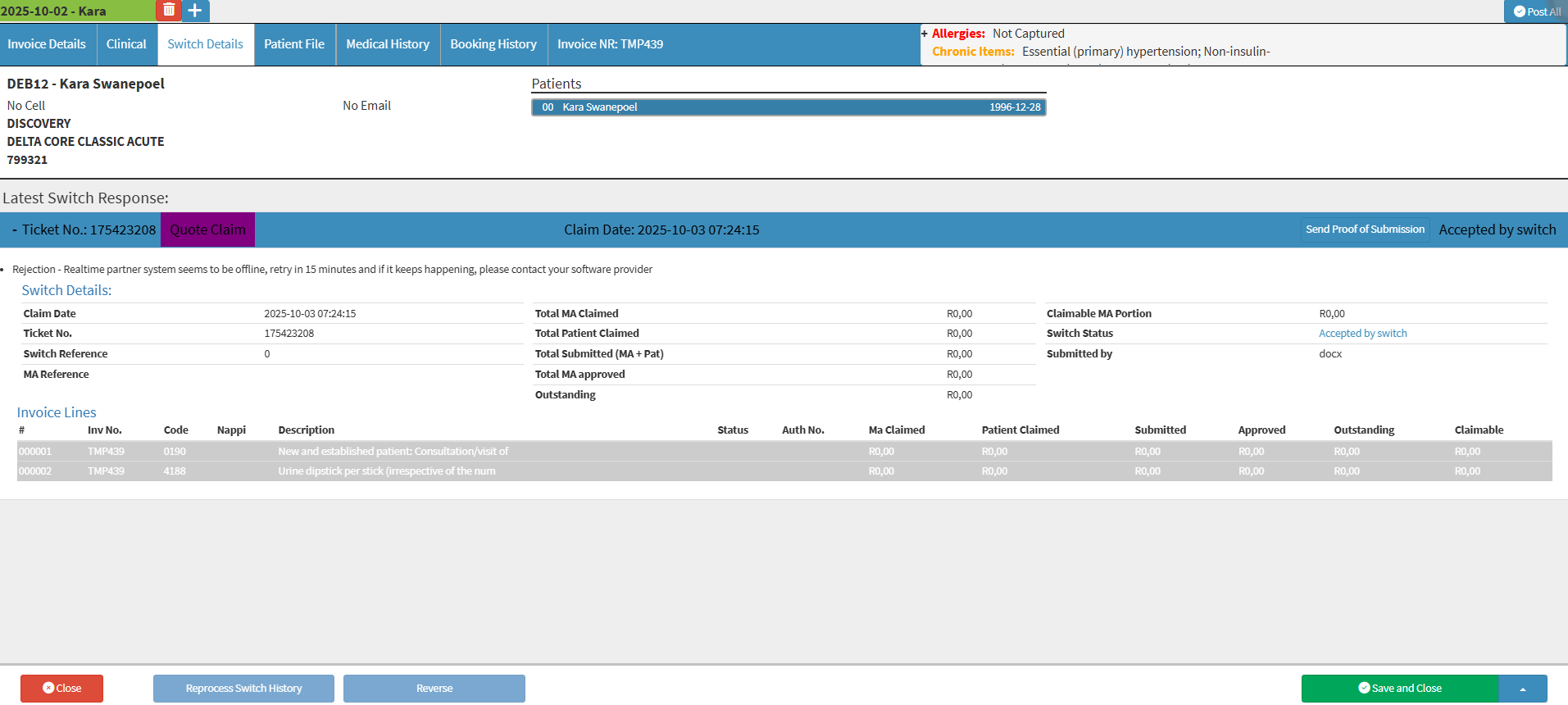Open the Save and Close dropdown arrow
This screenshot has height=705, width=1568.
(x=1522, y=689)
